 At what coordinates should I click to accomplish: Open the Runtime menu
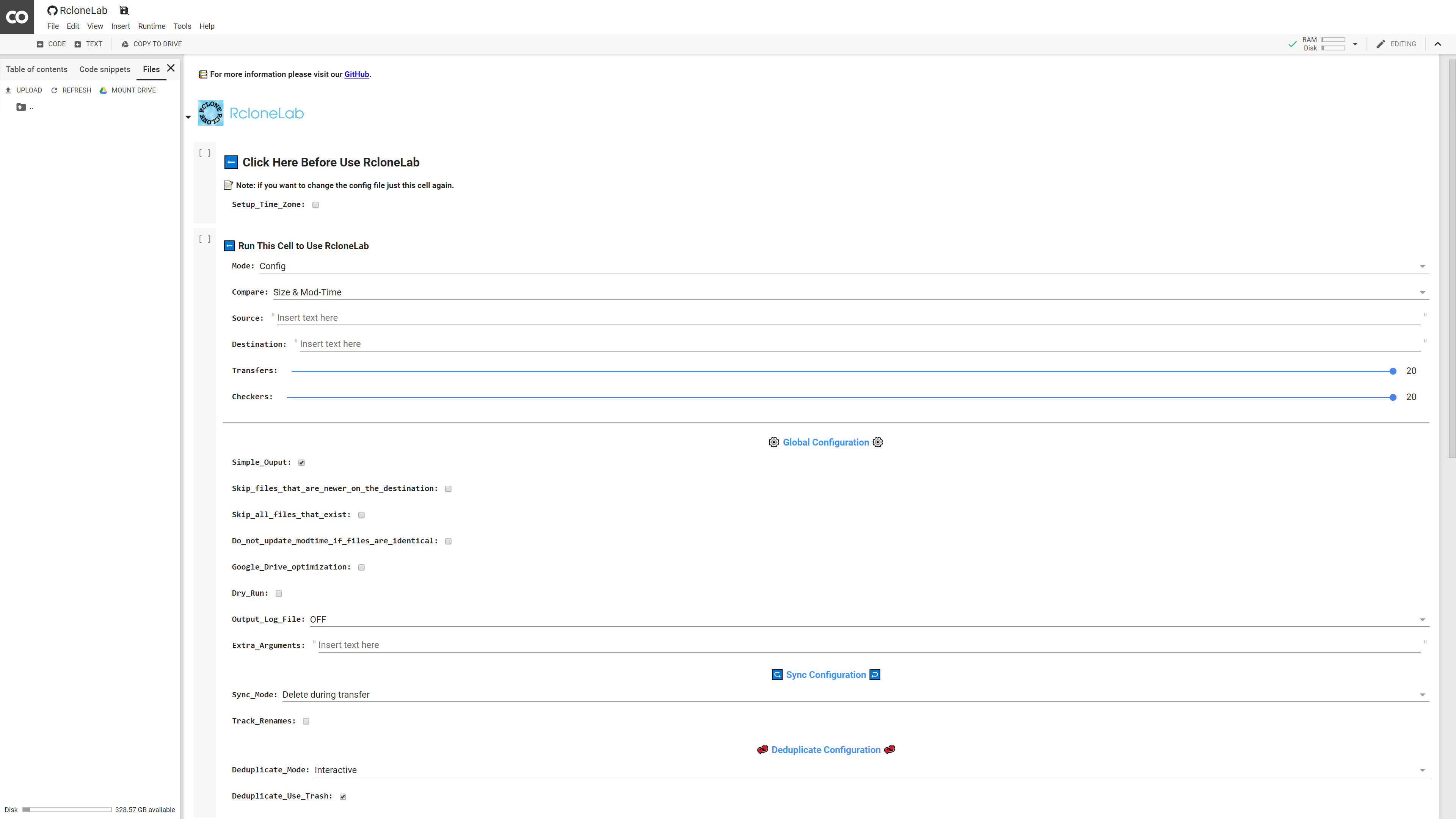tap(152, 26)
